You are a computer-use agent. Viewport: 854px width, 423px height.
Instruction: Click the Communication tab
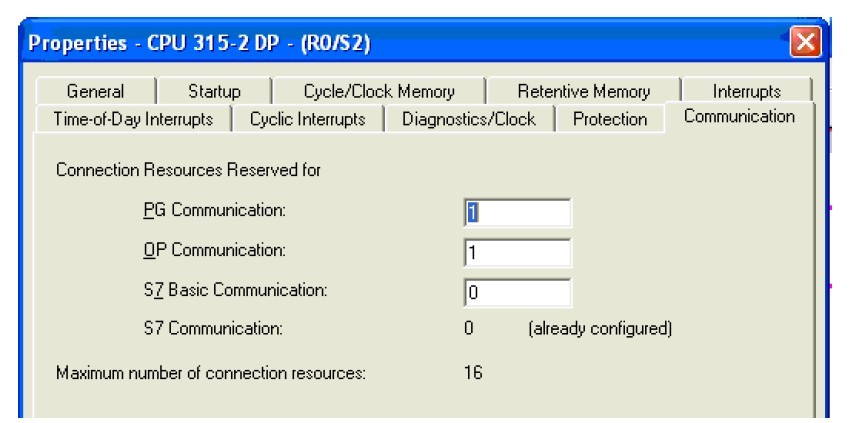(739, 117)
